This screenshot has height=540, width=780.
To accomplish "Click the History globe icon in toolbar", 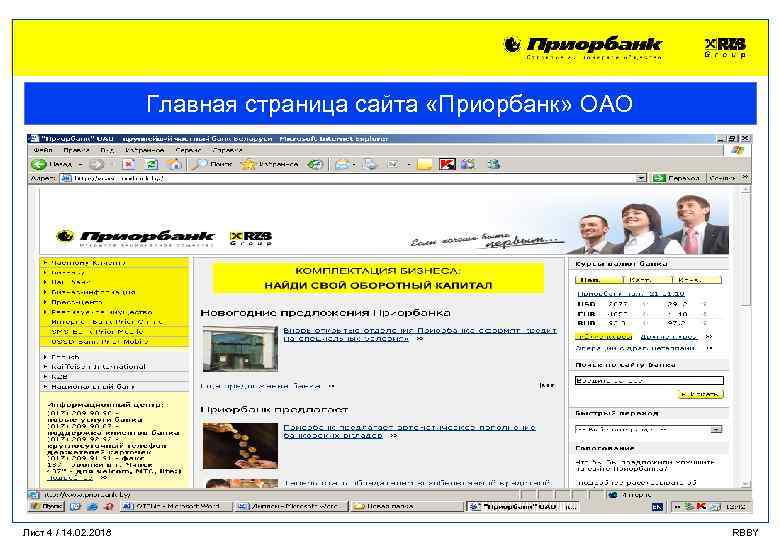I will tap(314, 164).
